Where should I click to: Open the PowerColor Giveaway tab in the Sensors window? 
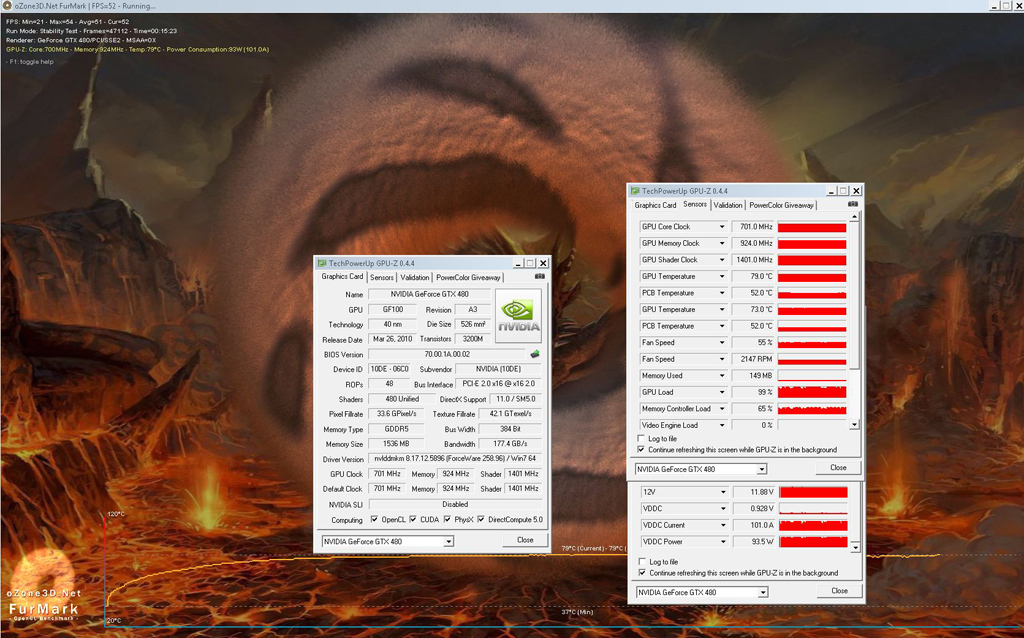(x=782, y=205)
